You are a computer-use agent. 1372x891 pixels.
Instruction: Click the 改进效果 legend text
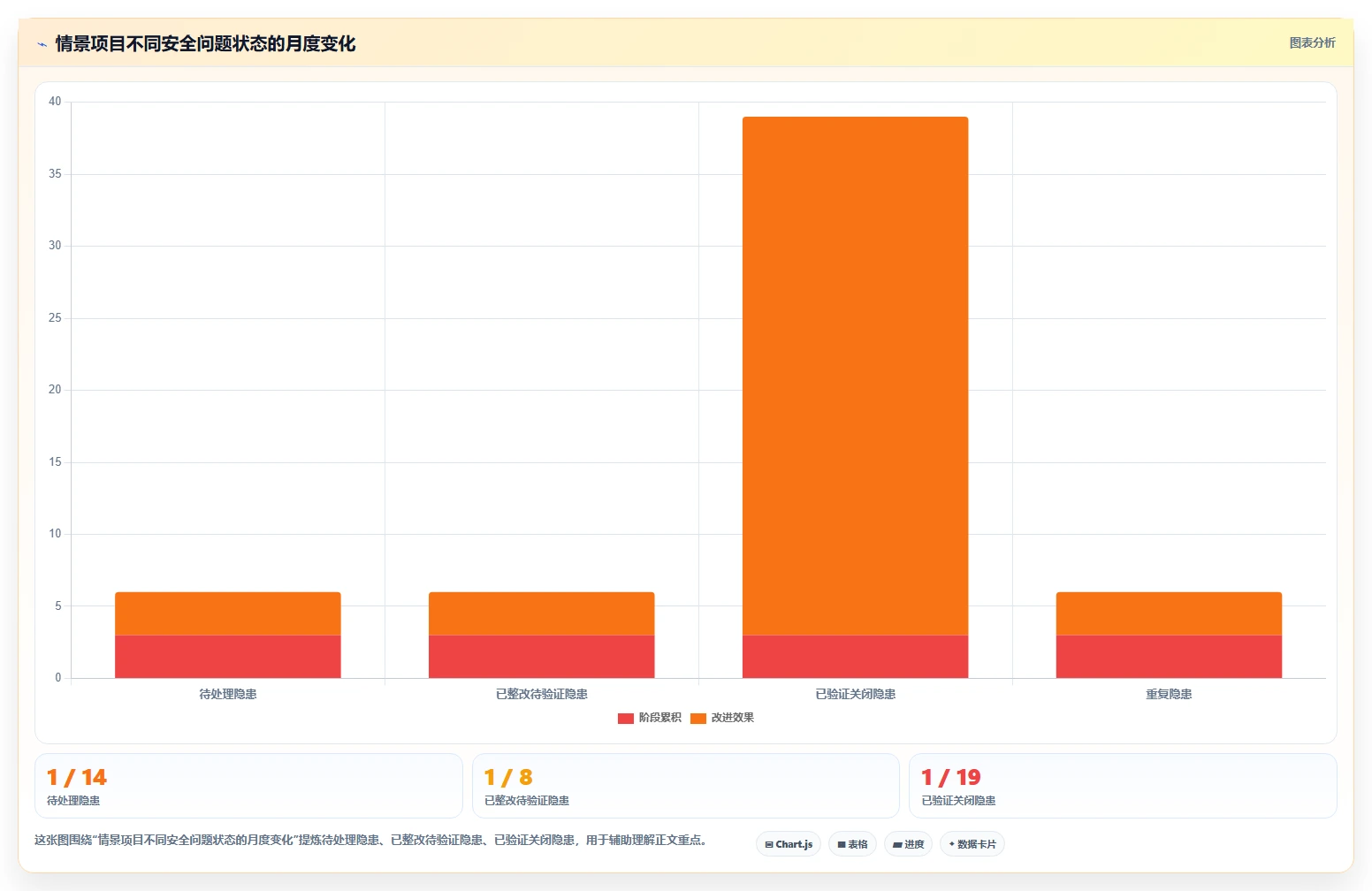click(733, 718)
